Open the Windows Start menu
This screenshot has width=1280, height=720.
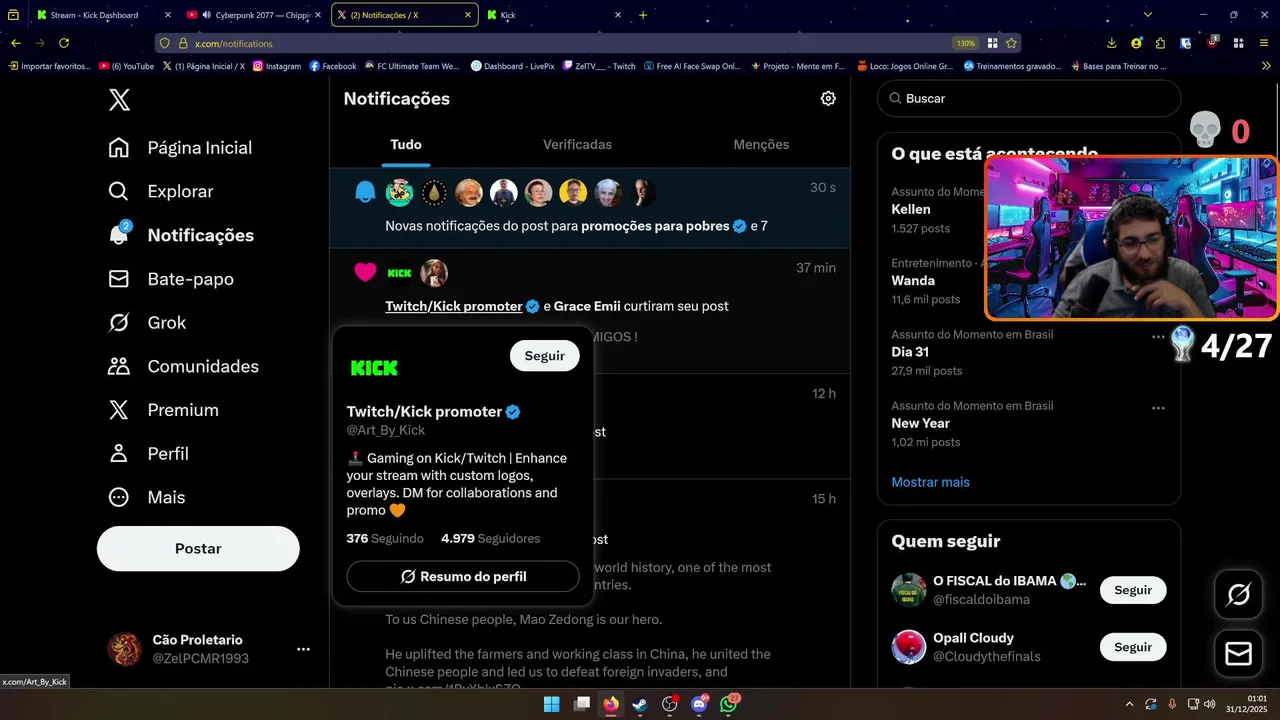(x=552, y=704)
